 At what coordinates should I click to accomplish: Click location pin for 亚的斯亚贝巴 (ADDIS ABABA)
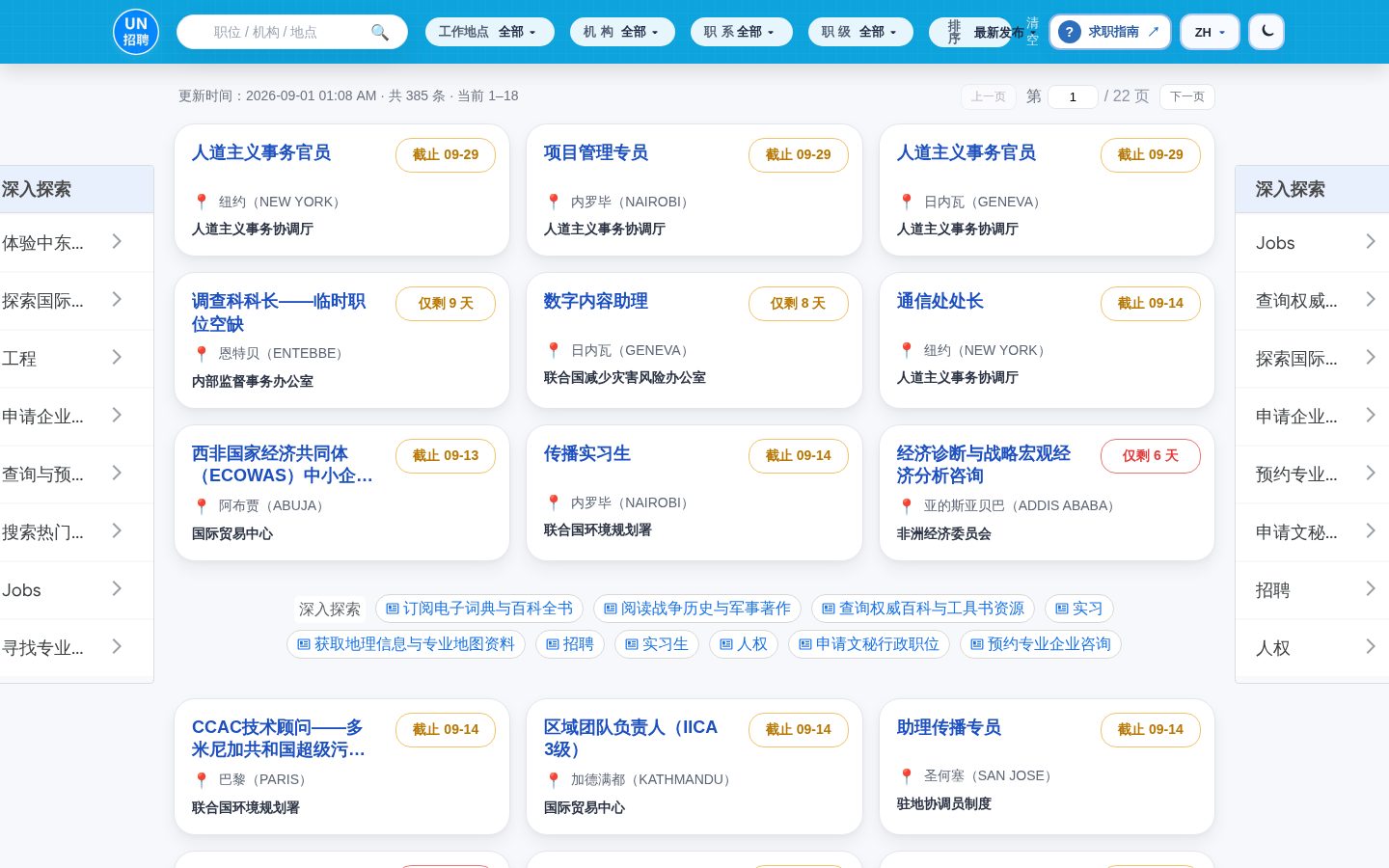(x=907, y=505)
